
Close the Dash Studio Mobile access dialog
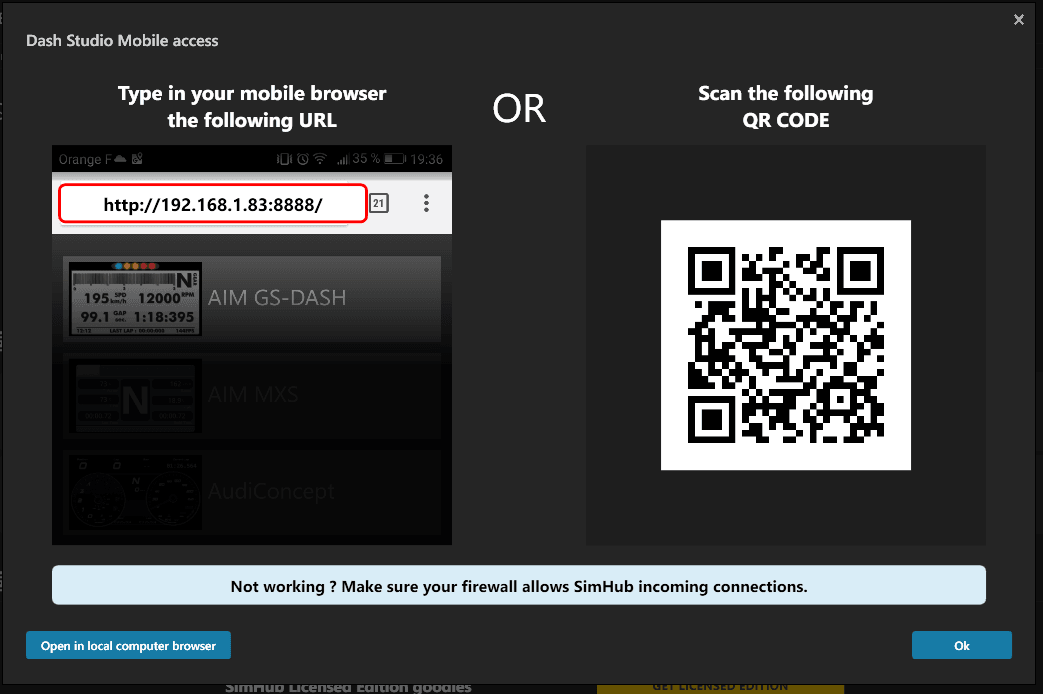[x=1018, y=19]
